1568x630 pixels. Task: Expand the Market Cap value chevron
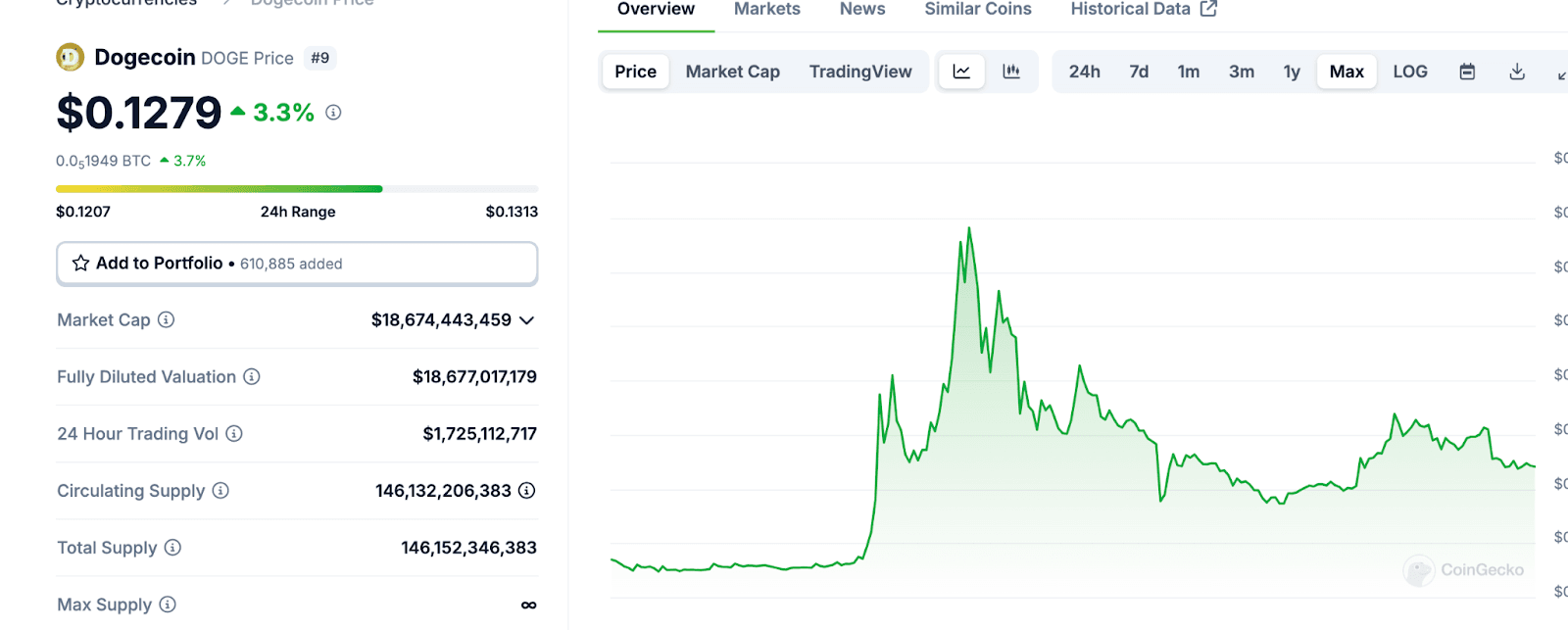[526, 320]
